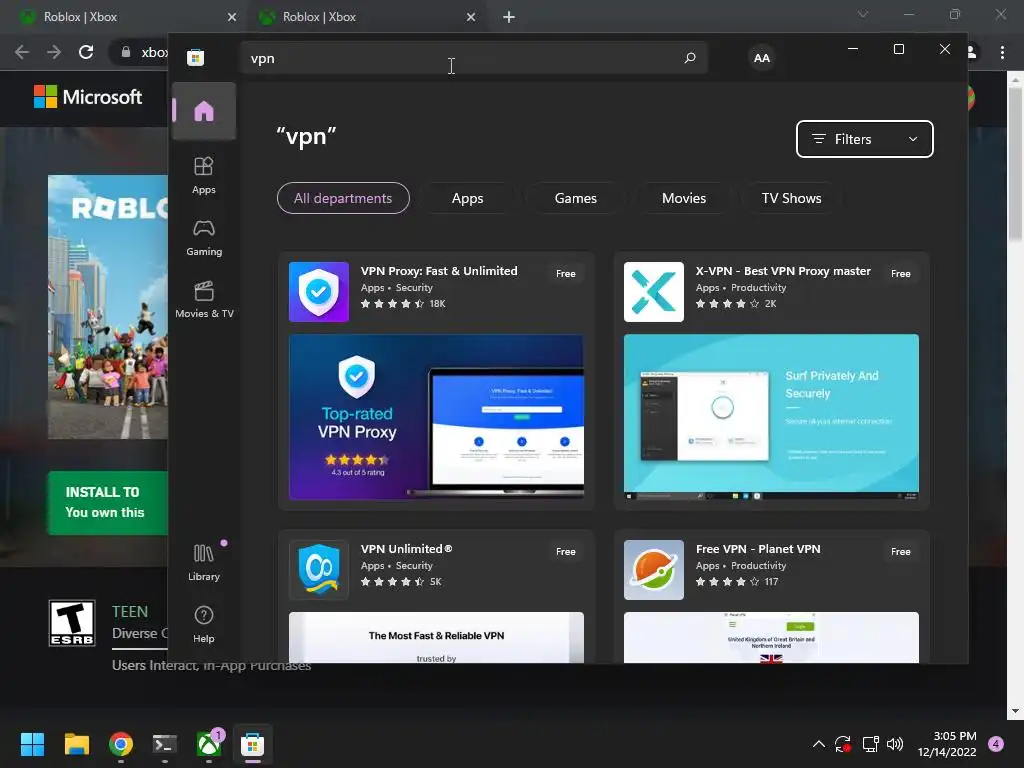Viewport: 1024px width, 768px height.
Task: Expand the Filters dropdown
Action: 865,139
